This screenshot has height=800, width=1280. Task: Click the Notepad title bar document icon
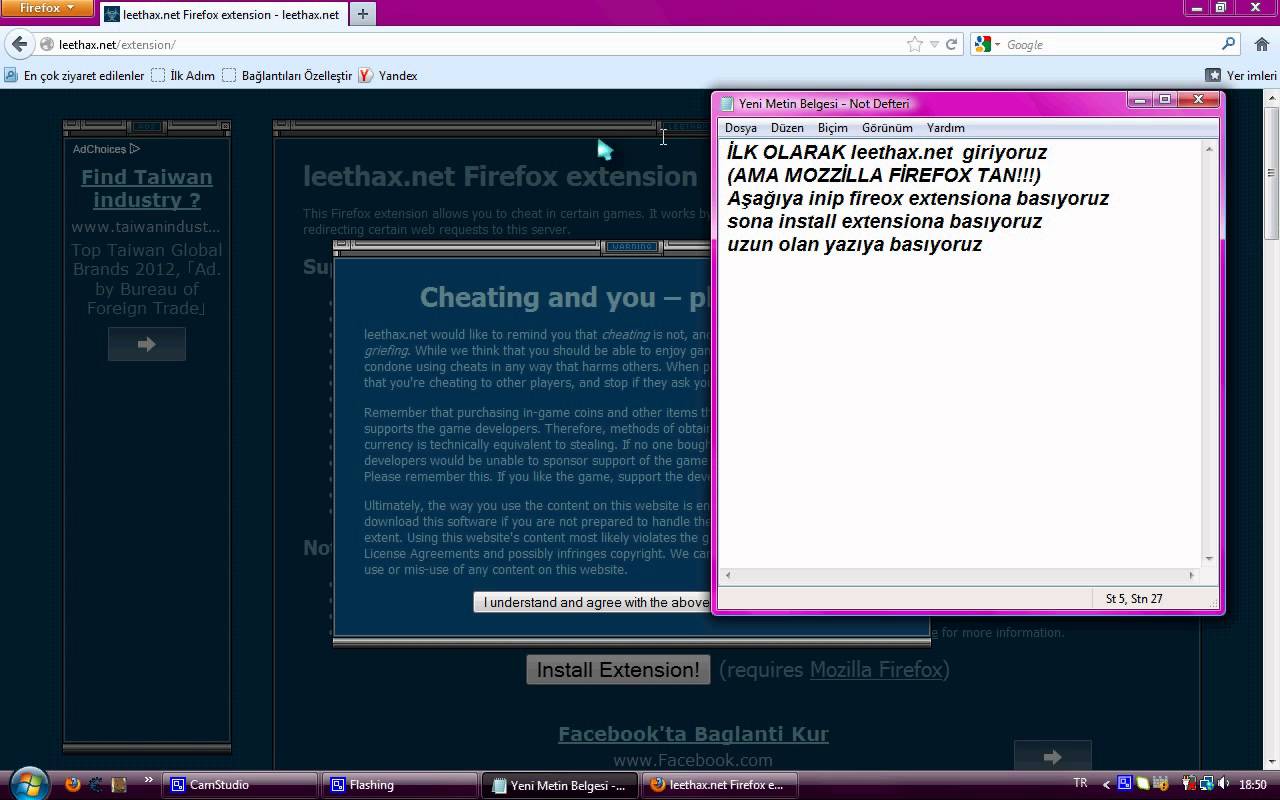727,103
